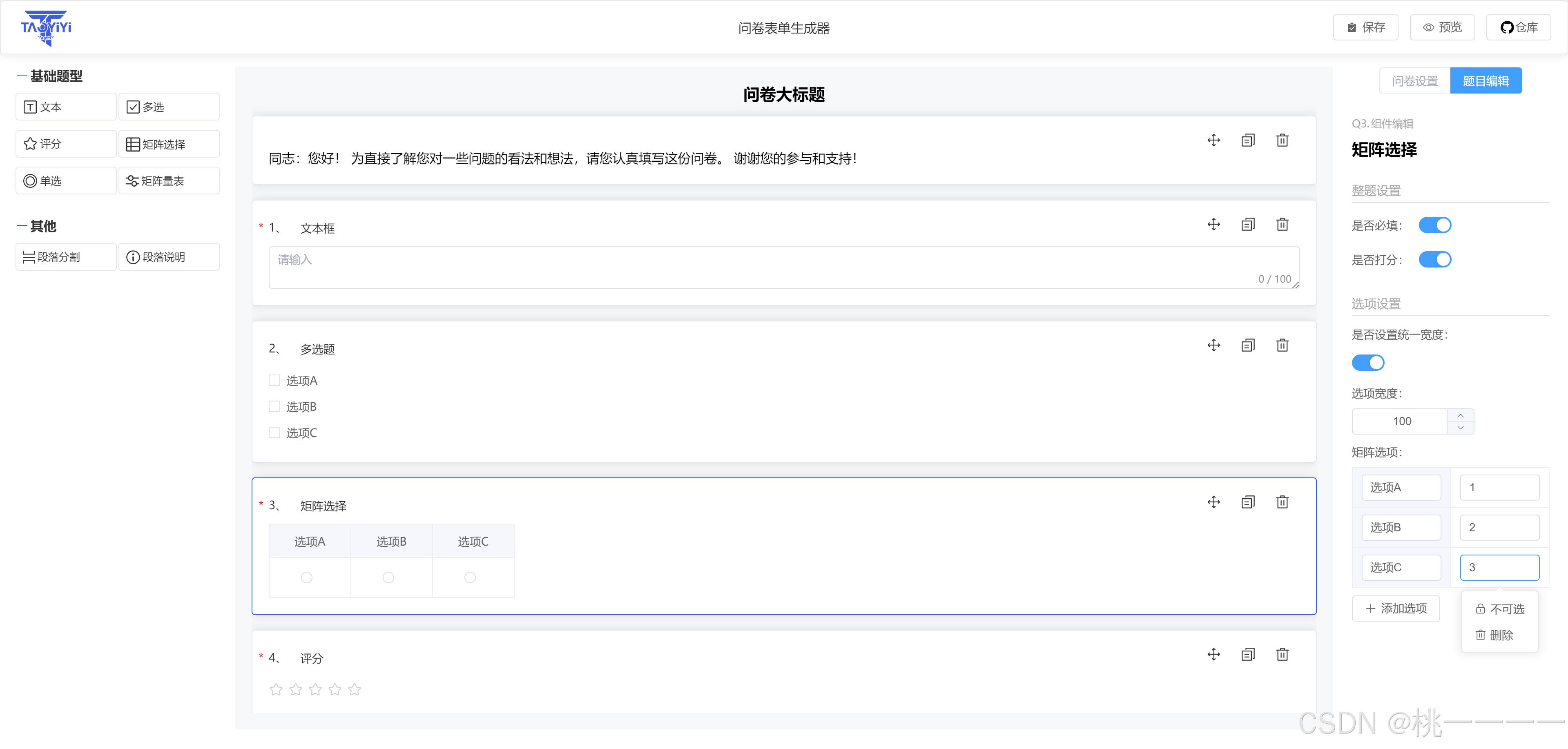
Task: Delete the intro paragraph with trash icon
Action: point(1282,140)
